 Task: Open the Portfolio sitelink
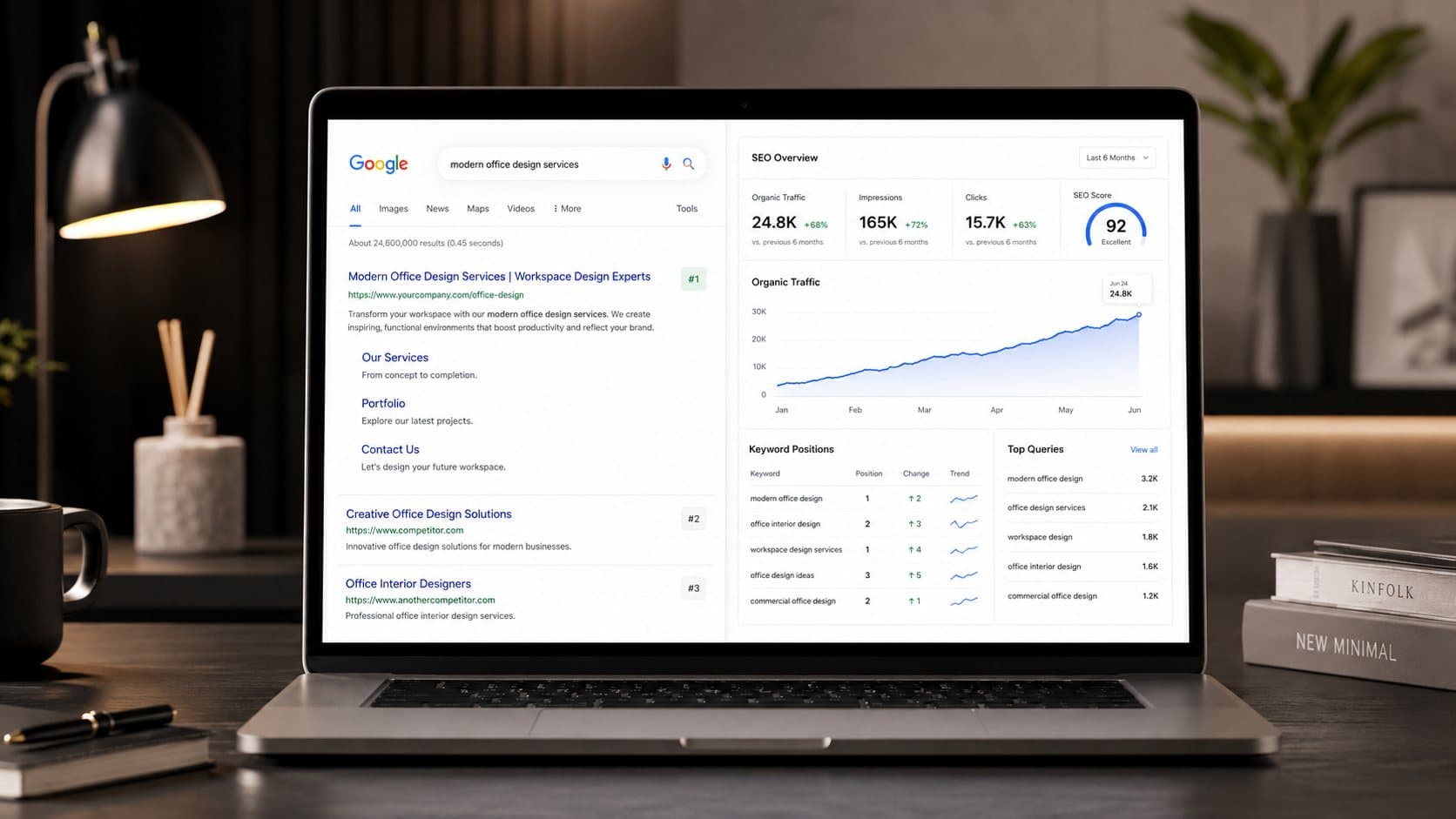click(383, 404)
